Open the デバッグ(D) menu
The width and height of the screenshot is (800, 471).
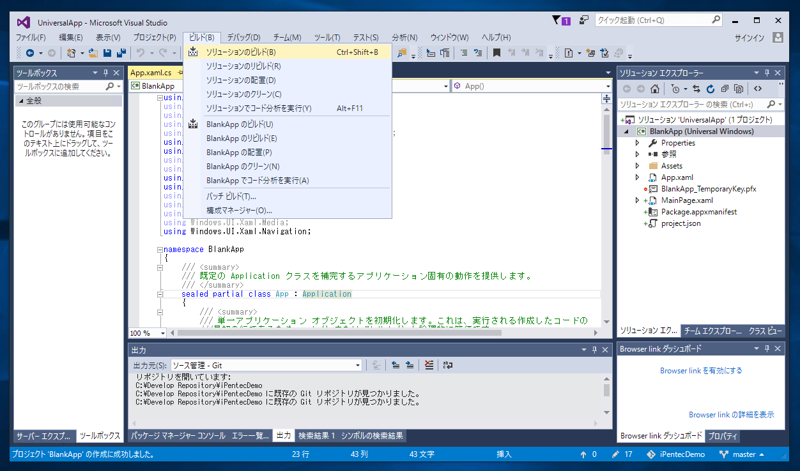point(243,38)
